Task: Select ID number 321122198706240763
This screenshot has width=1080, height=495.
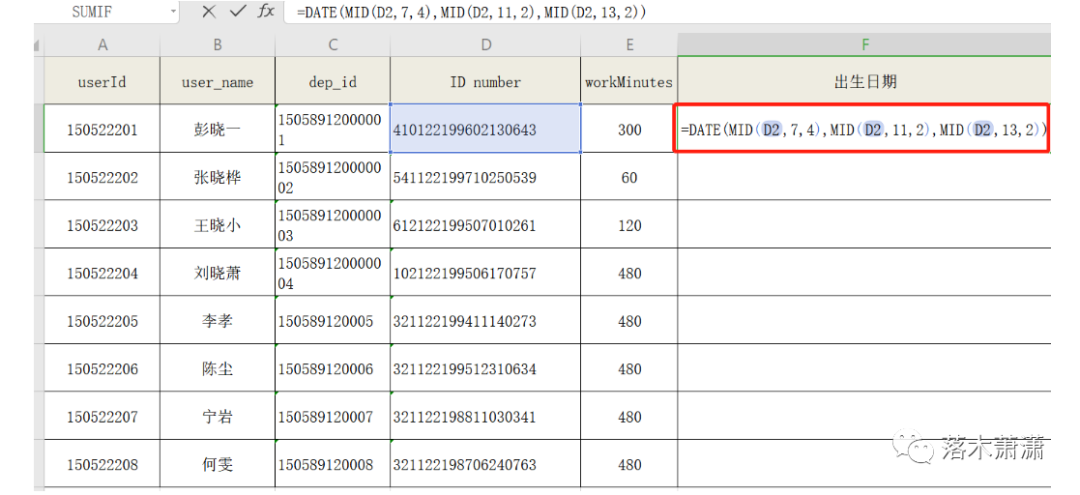Action: (x=486, y=464)
